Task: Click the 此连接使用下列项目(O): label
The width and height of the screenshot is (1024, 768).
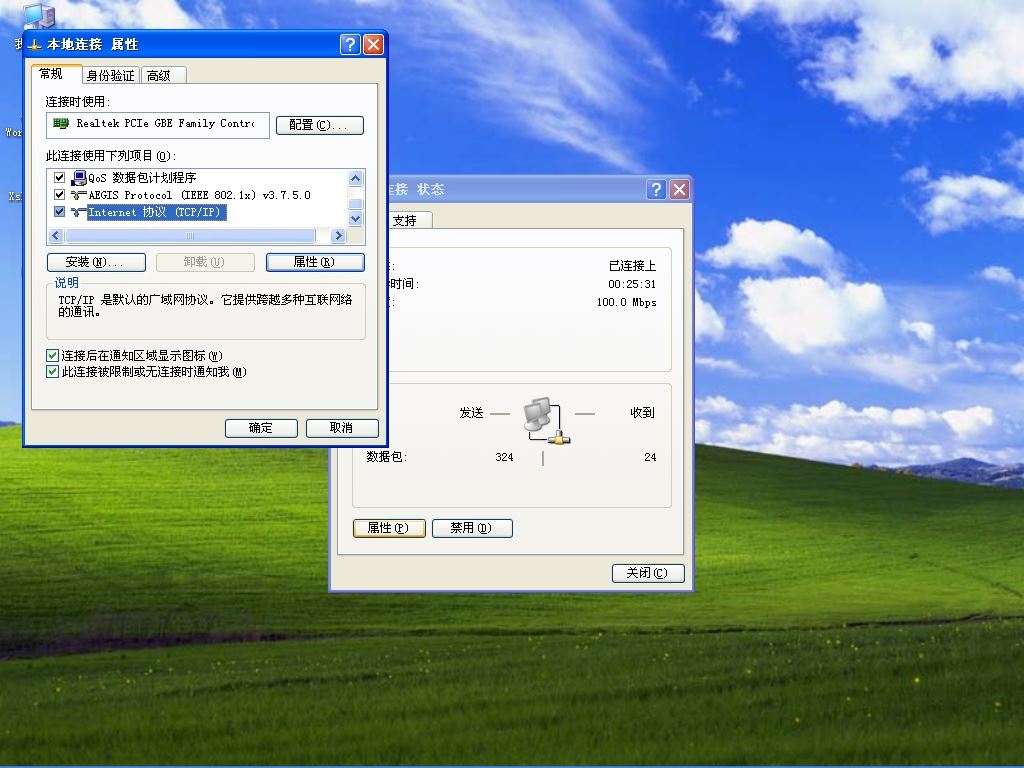Action: click(110, 155)
